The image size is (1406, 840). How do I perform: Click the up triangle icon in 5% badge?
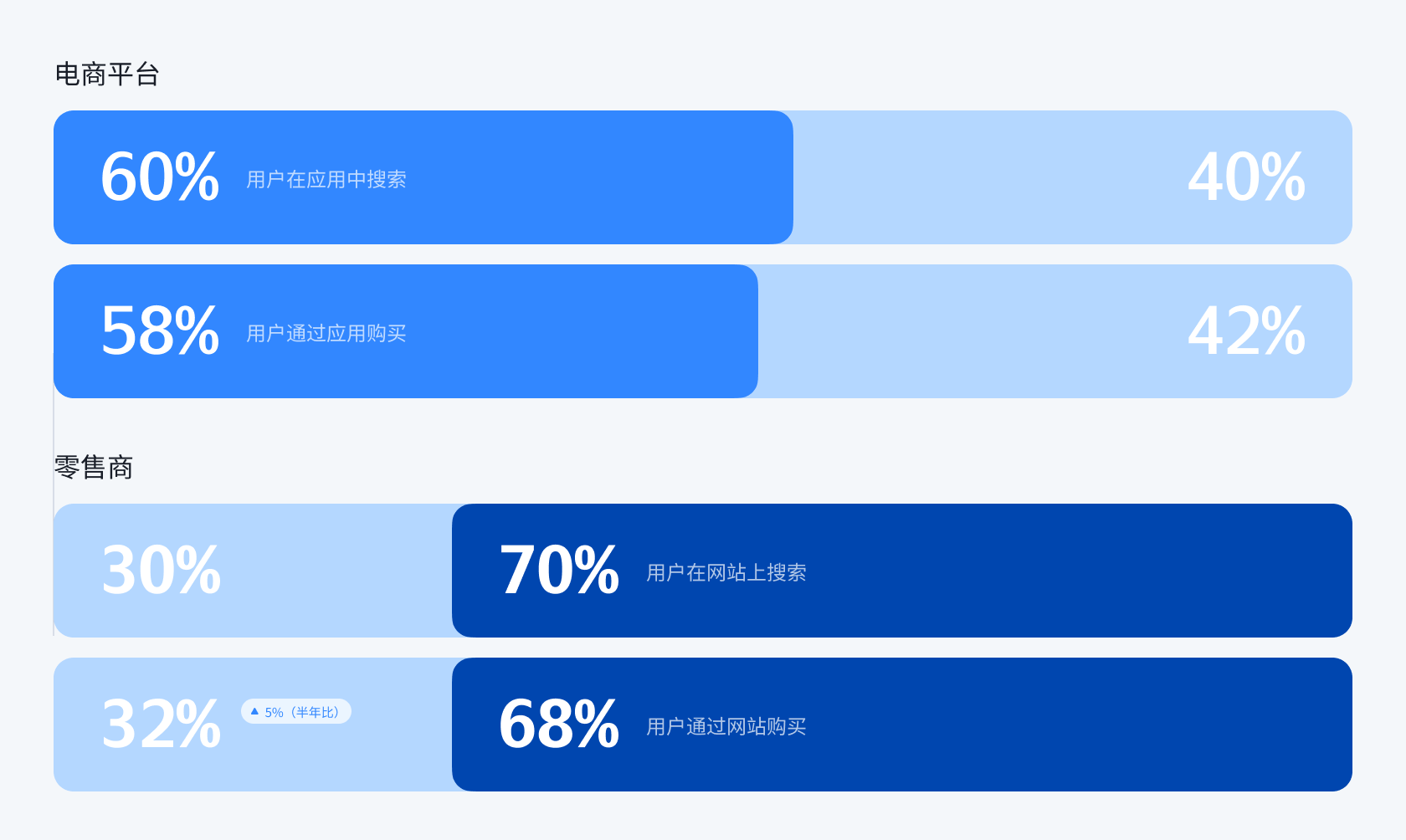pos(254,711)
